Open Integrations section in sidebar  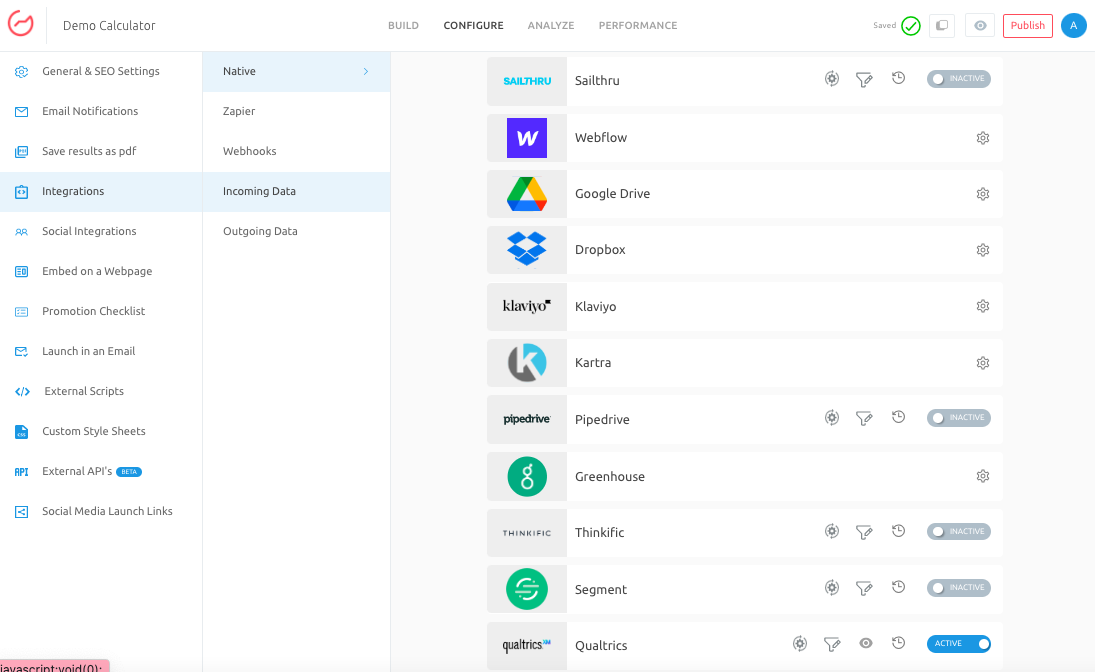(101, 191)
